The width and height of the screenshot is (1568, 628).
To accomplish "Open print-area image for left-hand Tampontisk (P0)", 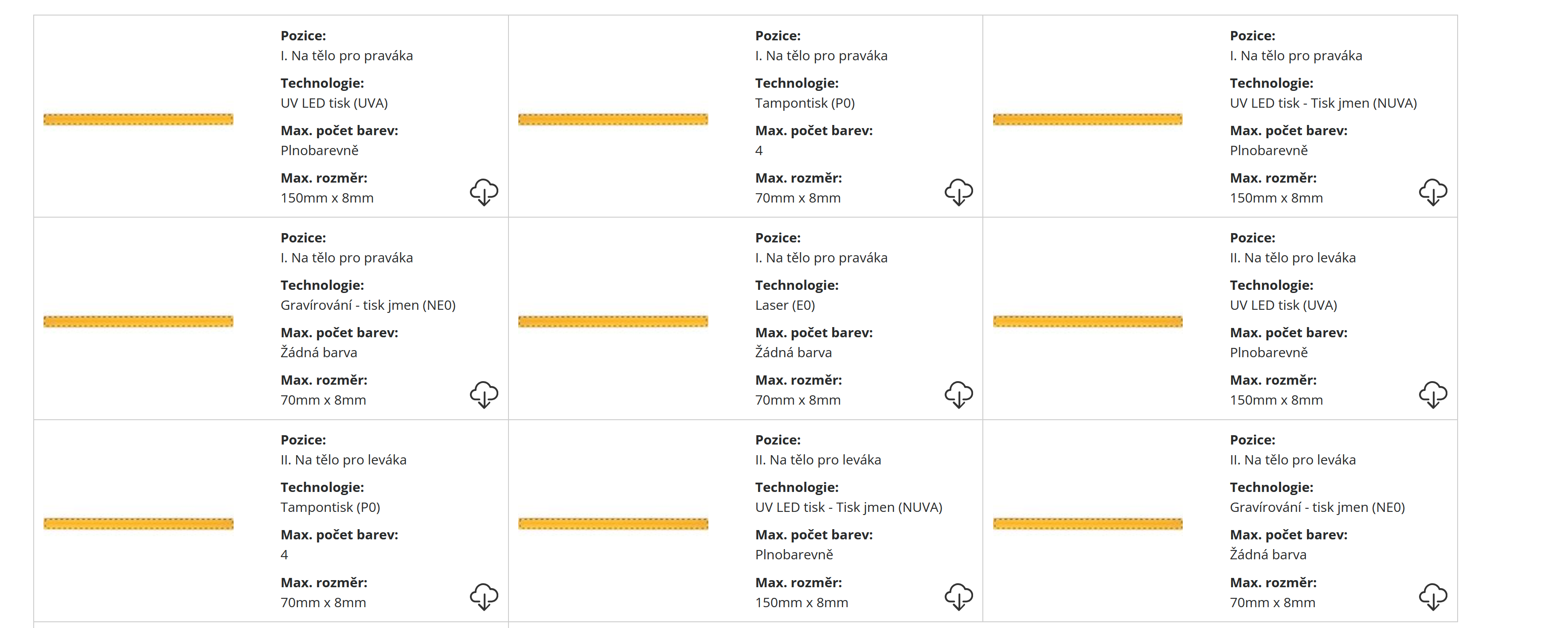I will (x=138, y=523).
